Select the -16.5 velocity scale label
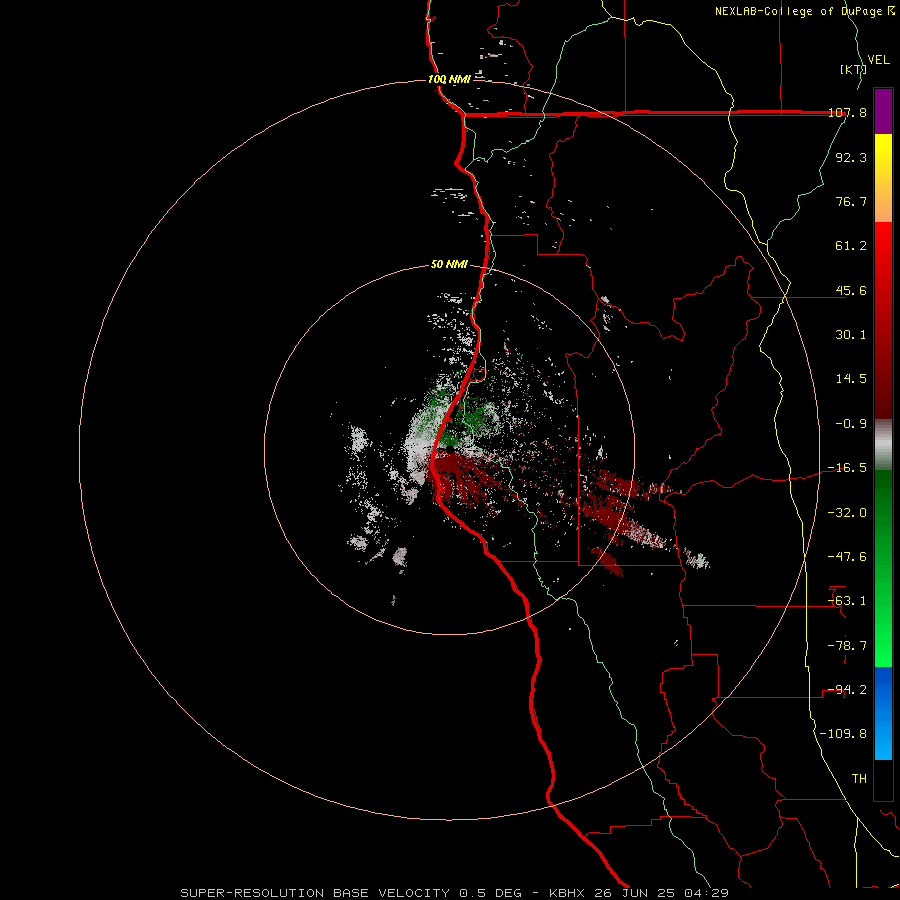Screen dimensions: 900x900 pyautogui.click(x=847, y=468)
